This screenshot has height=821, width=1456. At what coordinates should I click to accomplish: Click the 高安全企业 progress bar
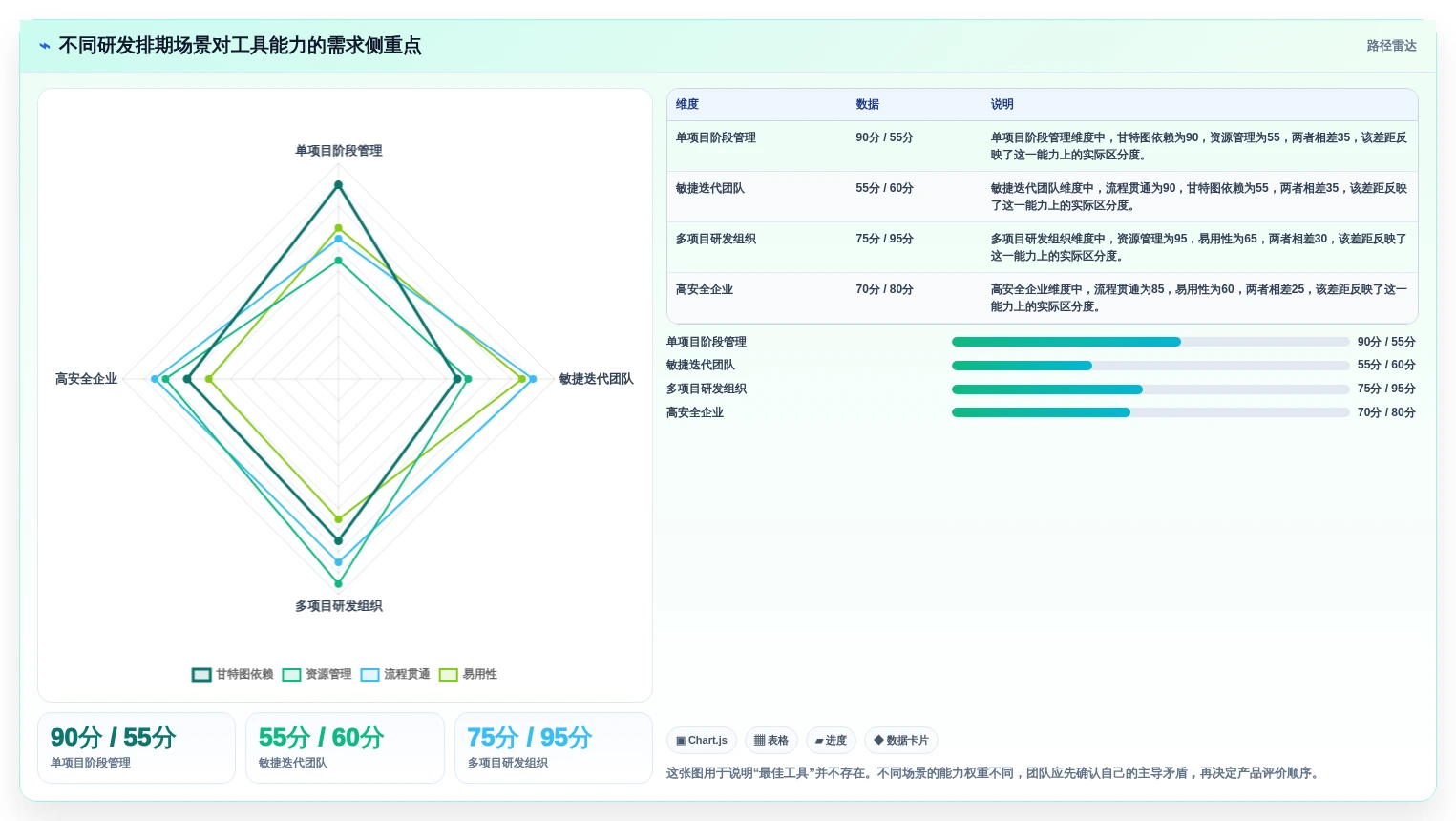(x=1150, y=412)
